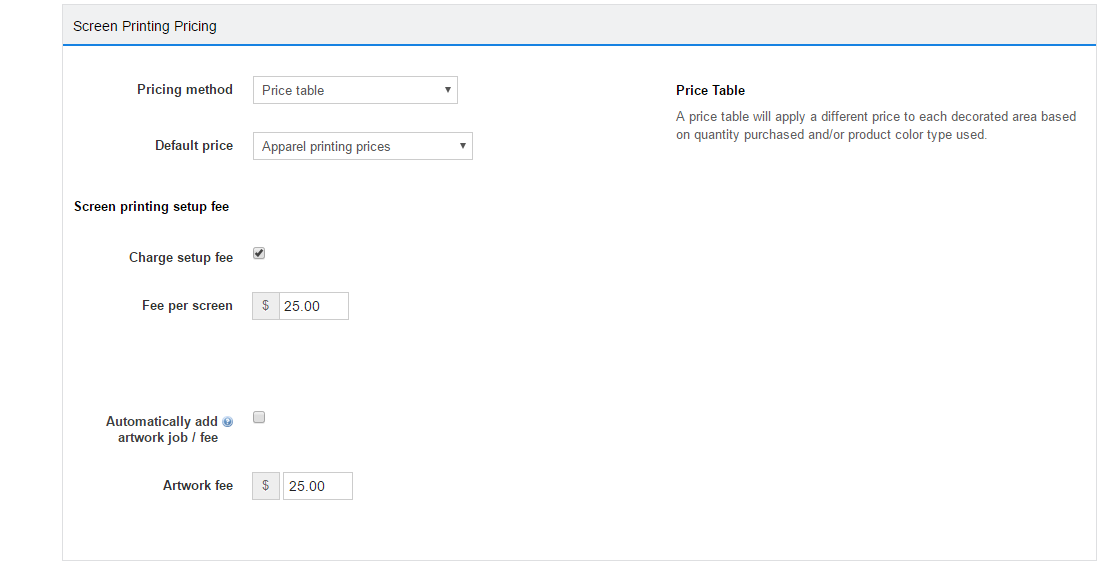Viewport: 1100px width, 565px height.
Task: Click the blue help icon beside Automatically add
Action: tap(228, 422)
